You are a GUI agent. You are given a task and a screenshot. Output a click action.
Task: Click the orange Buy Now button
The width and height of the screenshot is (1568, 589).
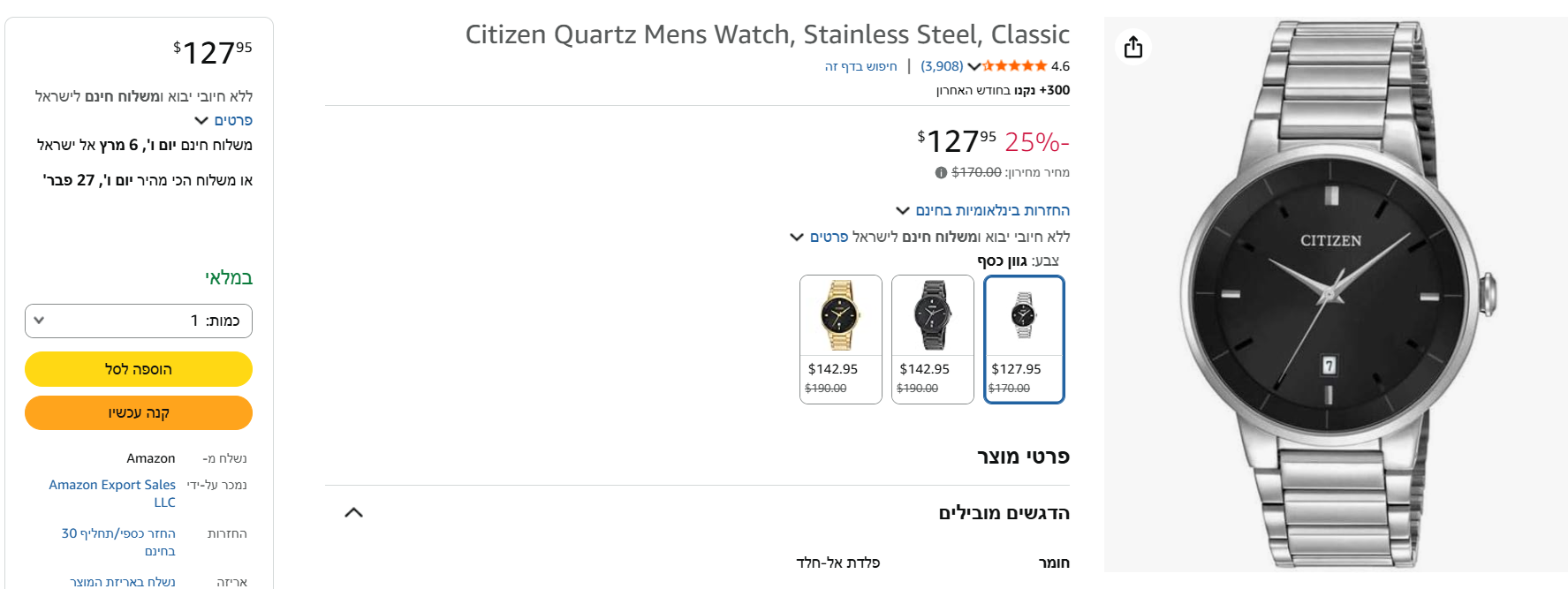[x=139, y=412]
